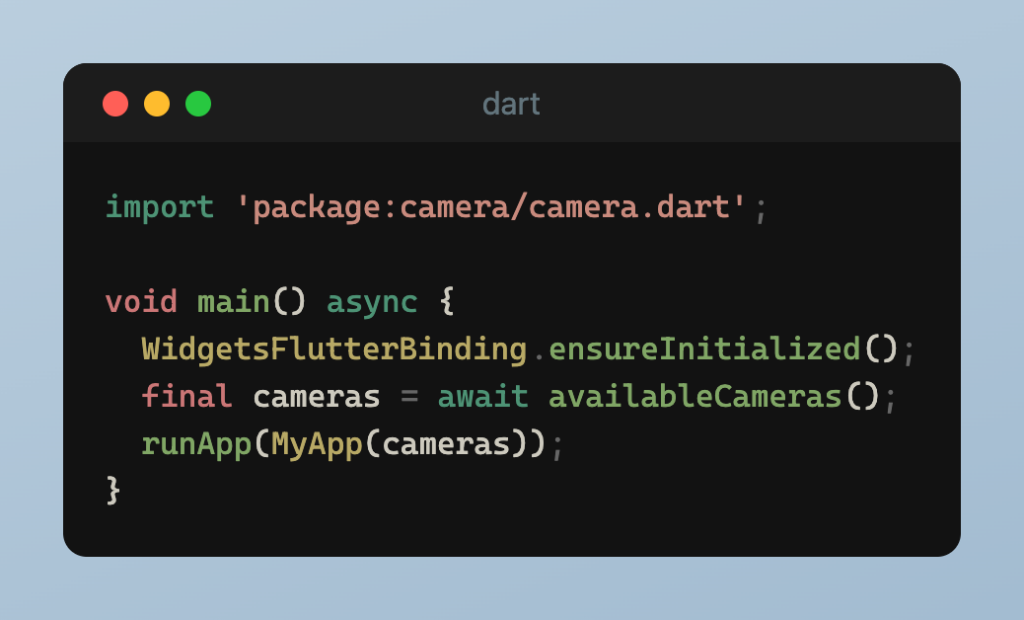This screenshot has height=620, width=1024.
Task: Click the 'ensureInitialized' method call
Action: click(705, 350)
